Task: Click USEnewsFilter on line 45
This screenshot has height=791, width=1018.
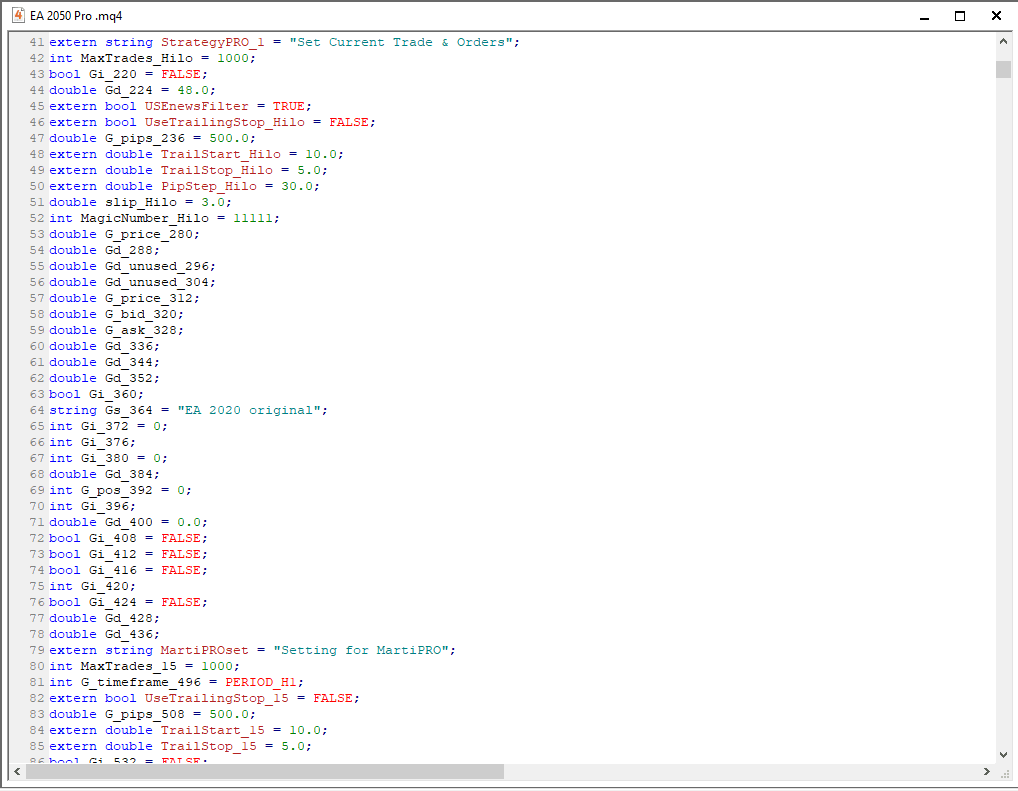Action: click(x=196, y=107)
